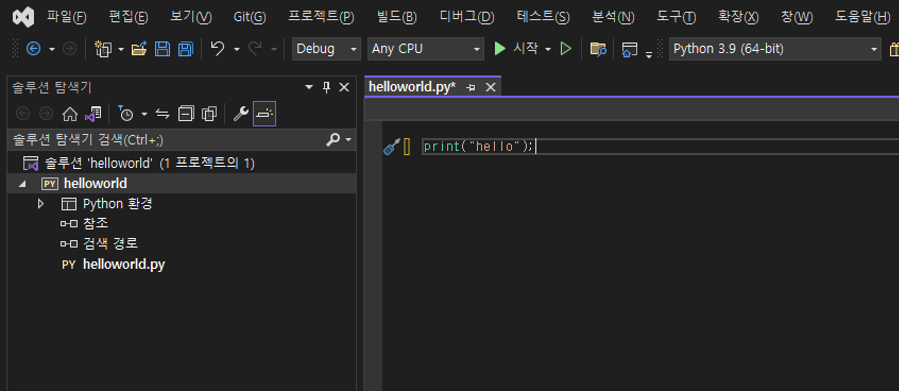Click the New Project toolbar icon
The width and height of the screenshot is (899, 391).
103,49
